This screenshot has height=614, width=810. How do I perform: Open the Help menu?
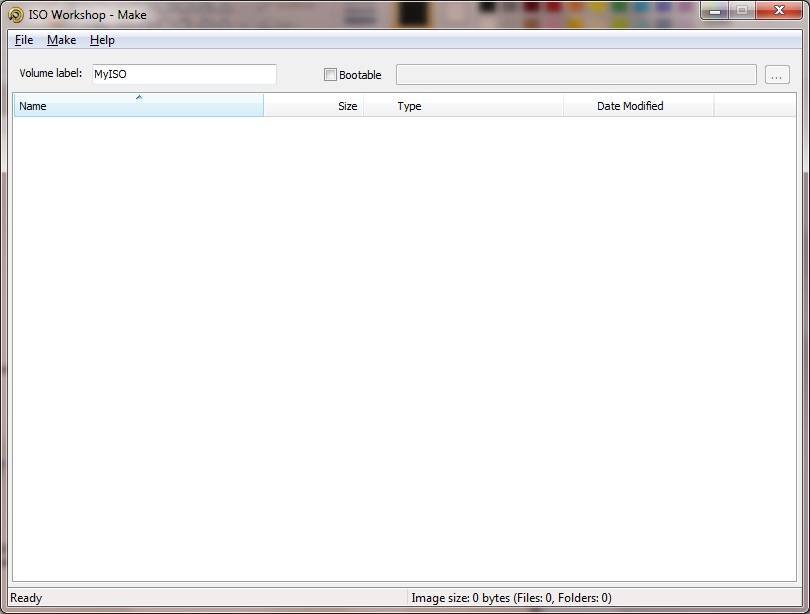coord(100,40)
